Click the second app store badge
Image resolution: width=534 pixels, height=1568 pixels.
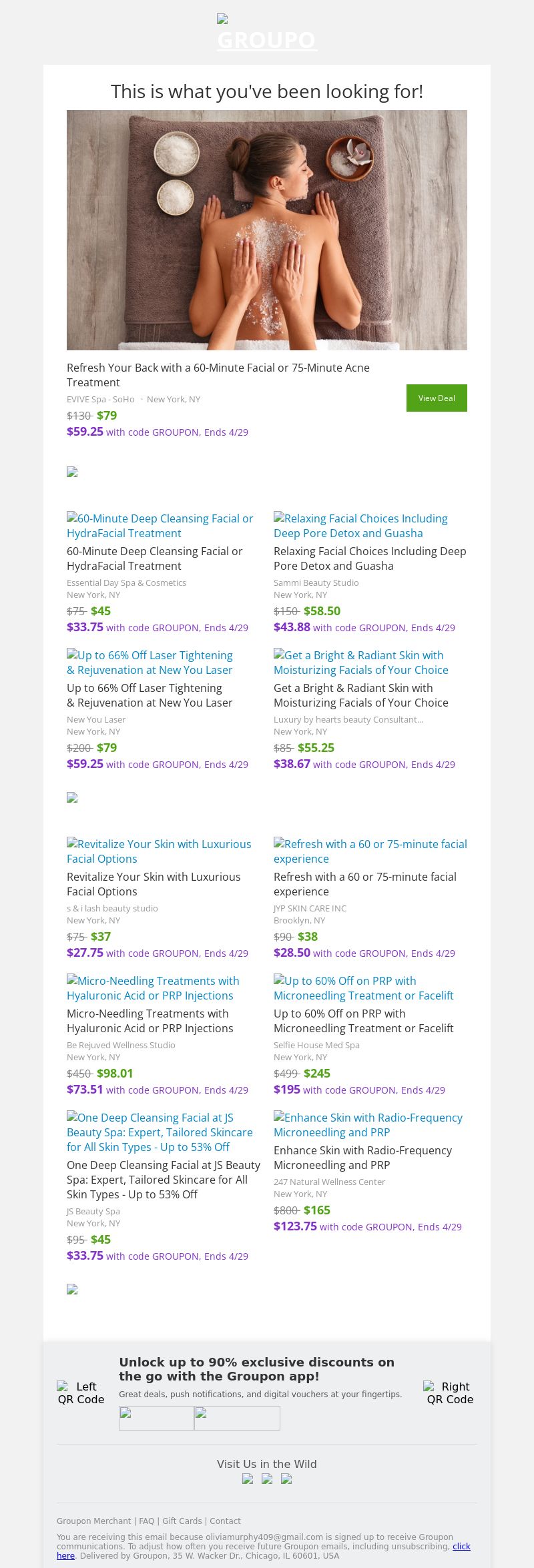[x=237, y=1418]
